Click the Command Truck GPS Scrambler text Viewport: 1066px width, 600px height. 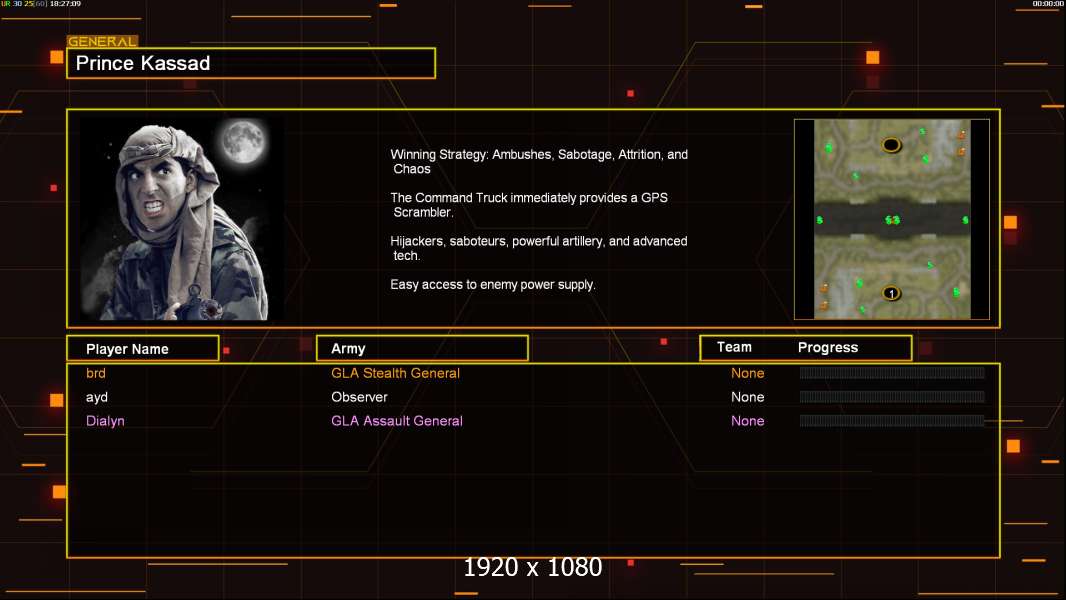point(529,205)
